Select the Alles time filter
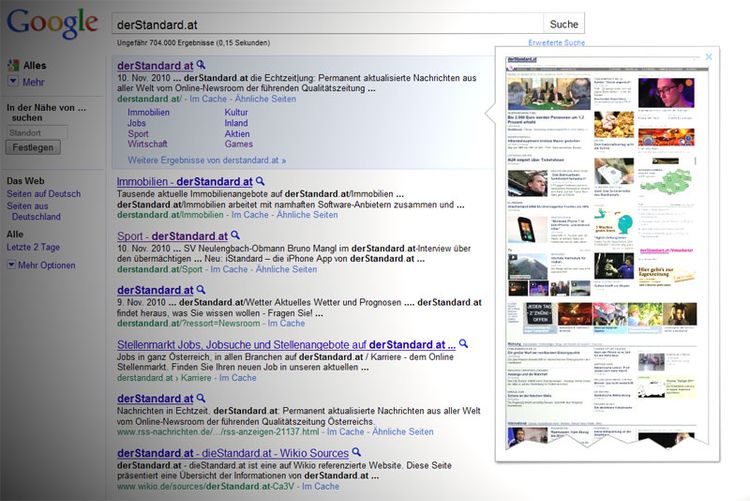 (15, 234)
